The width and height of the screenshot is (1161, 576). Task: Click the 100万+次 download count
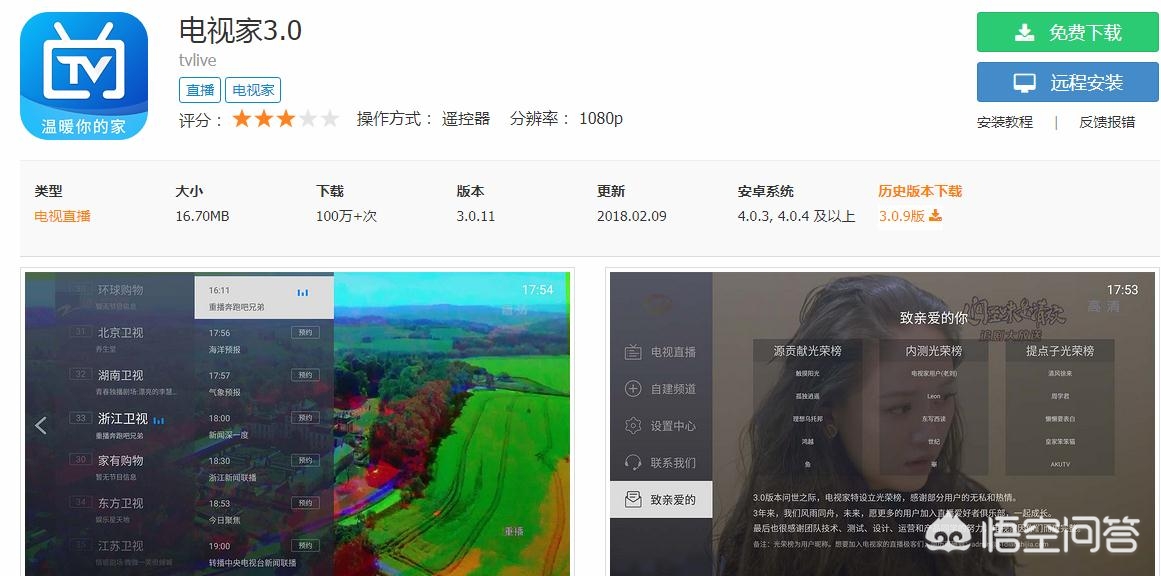coord(347,216)
